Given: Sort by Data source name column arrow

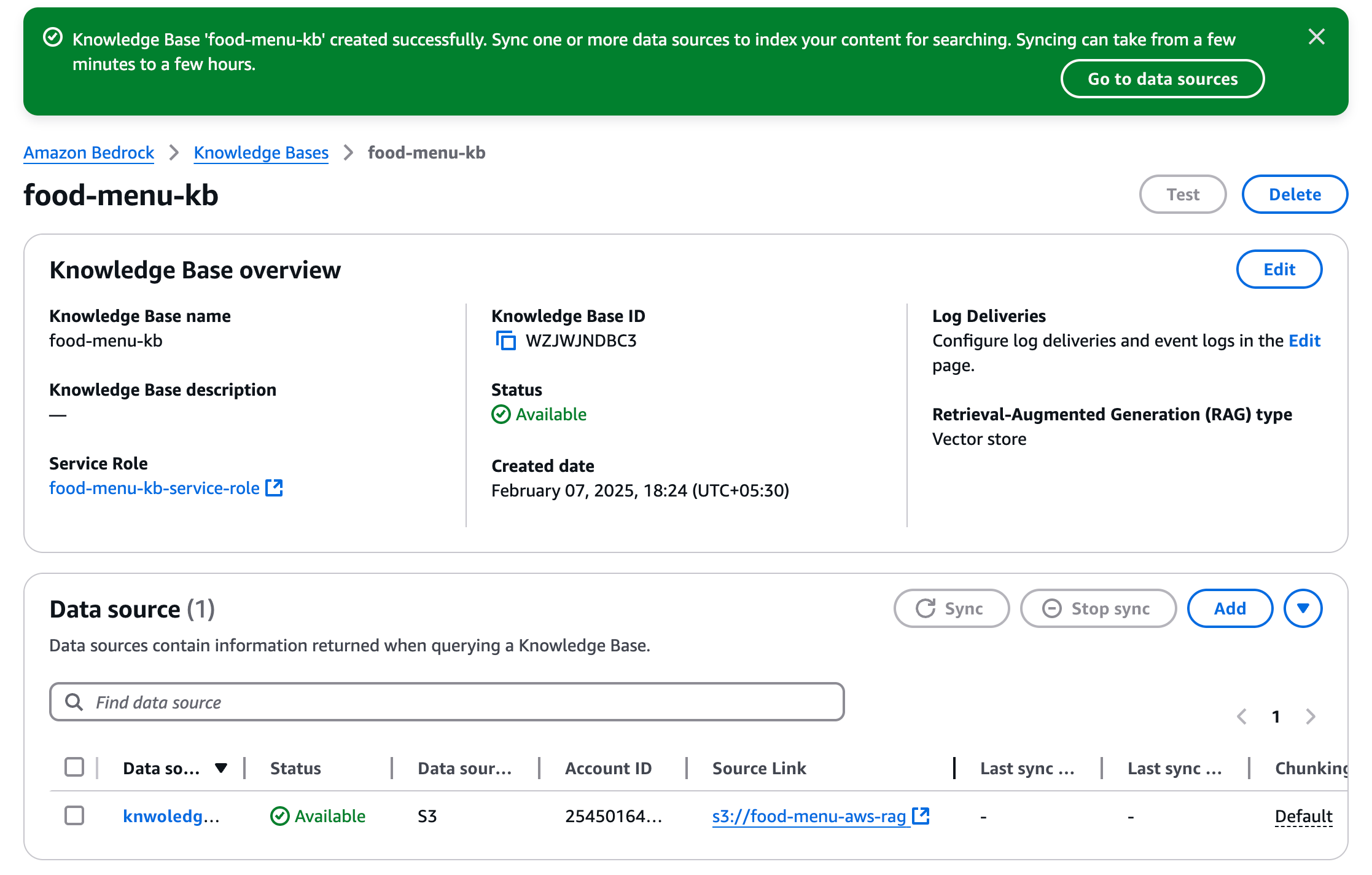Looking at the screenshot, I should [221, 768].
